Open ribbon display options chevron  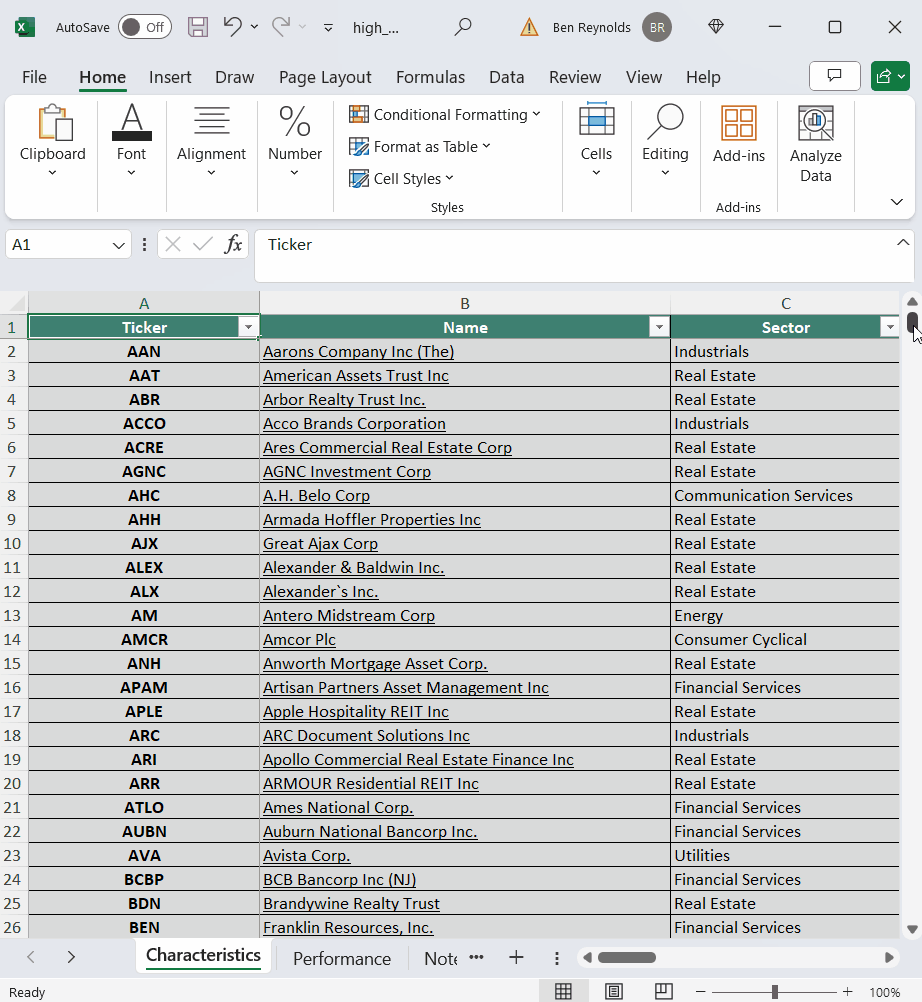pos(896,202)
